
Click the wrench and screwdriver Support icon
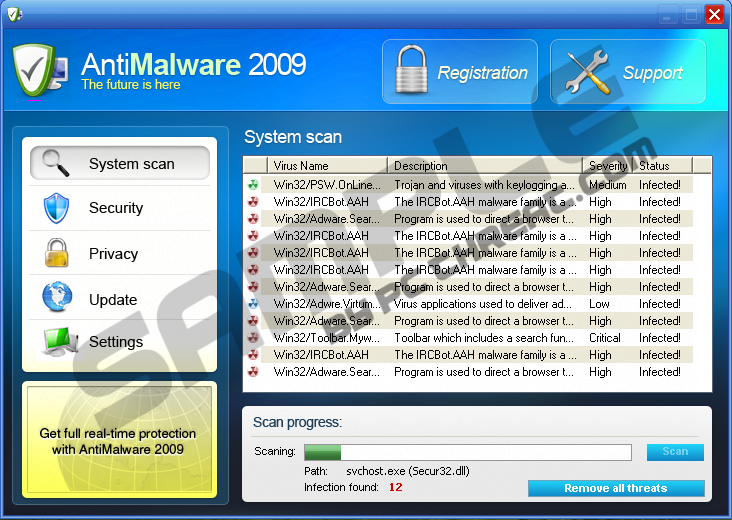(586, 72)
